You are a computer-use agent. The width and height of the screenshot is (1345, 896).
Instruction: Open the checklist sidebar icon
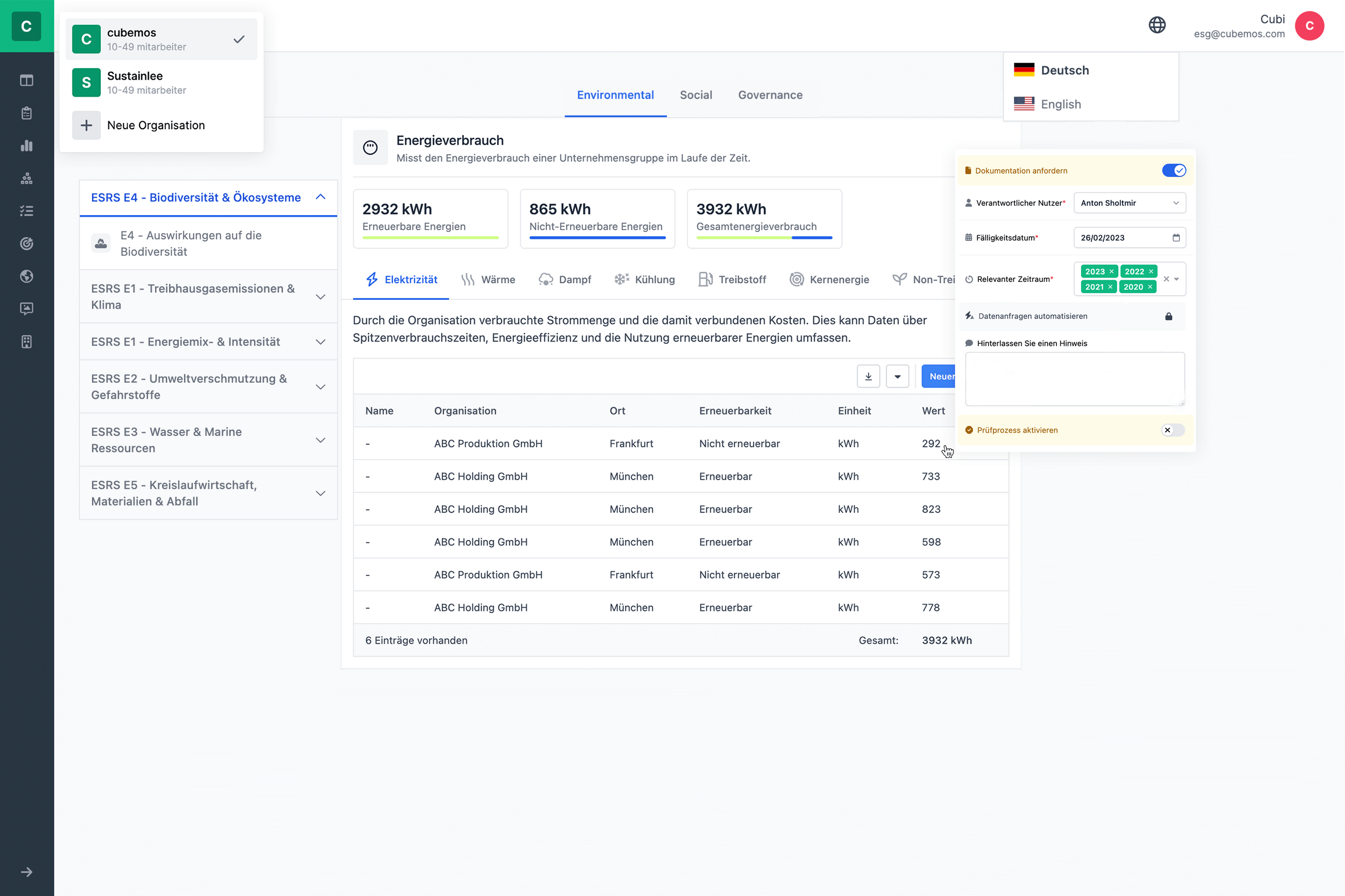tap(26, 211)
